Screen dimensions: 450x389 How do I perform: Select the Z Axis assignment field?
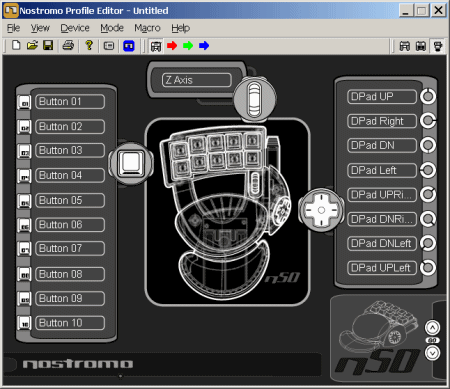point(197,80)
